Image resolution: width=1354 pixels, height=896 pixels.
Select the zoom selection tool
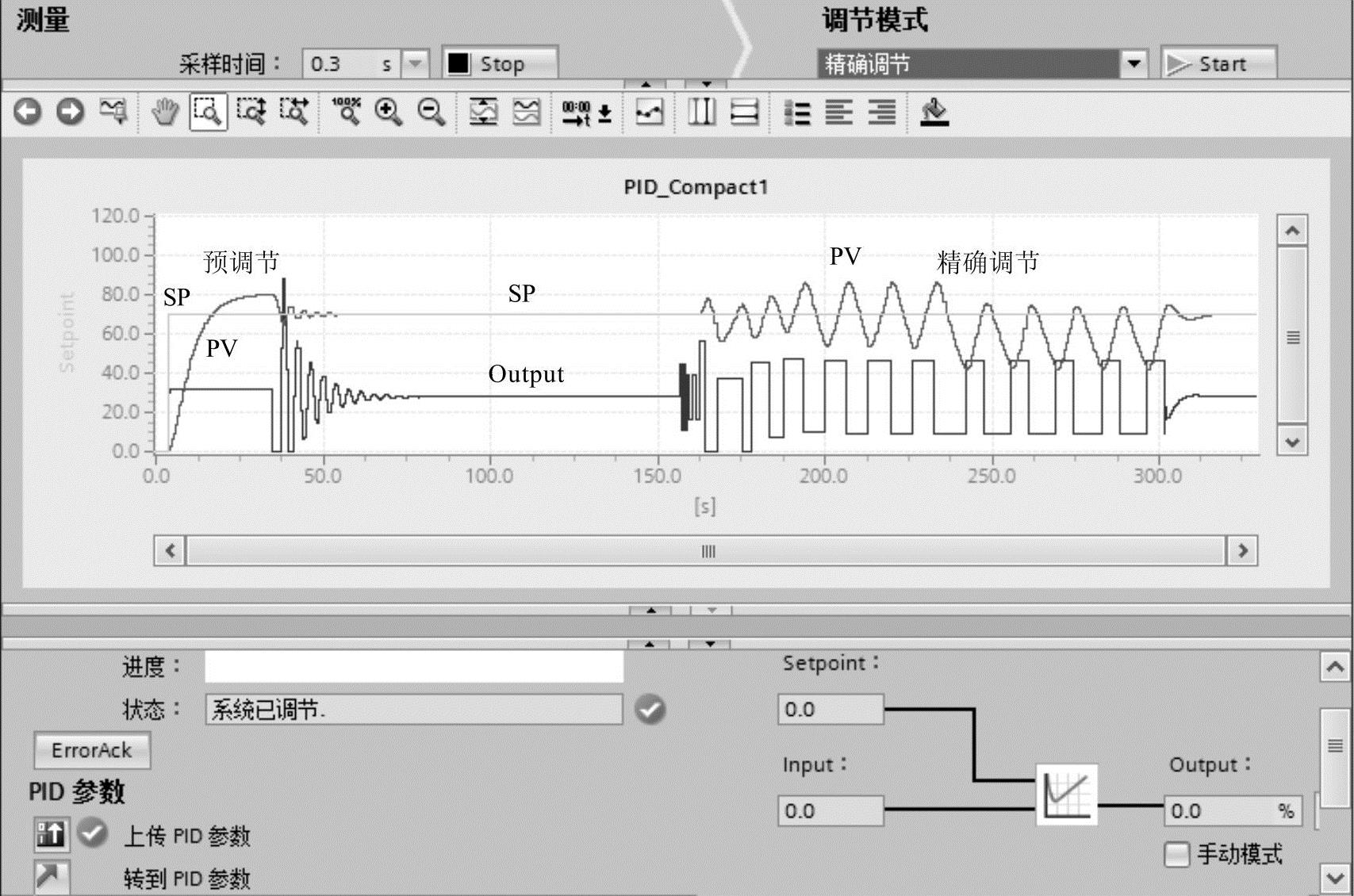[x=208, y=112]
